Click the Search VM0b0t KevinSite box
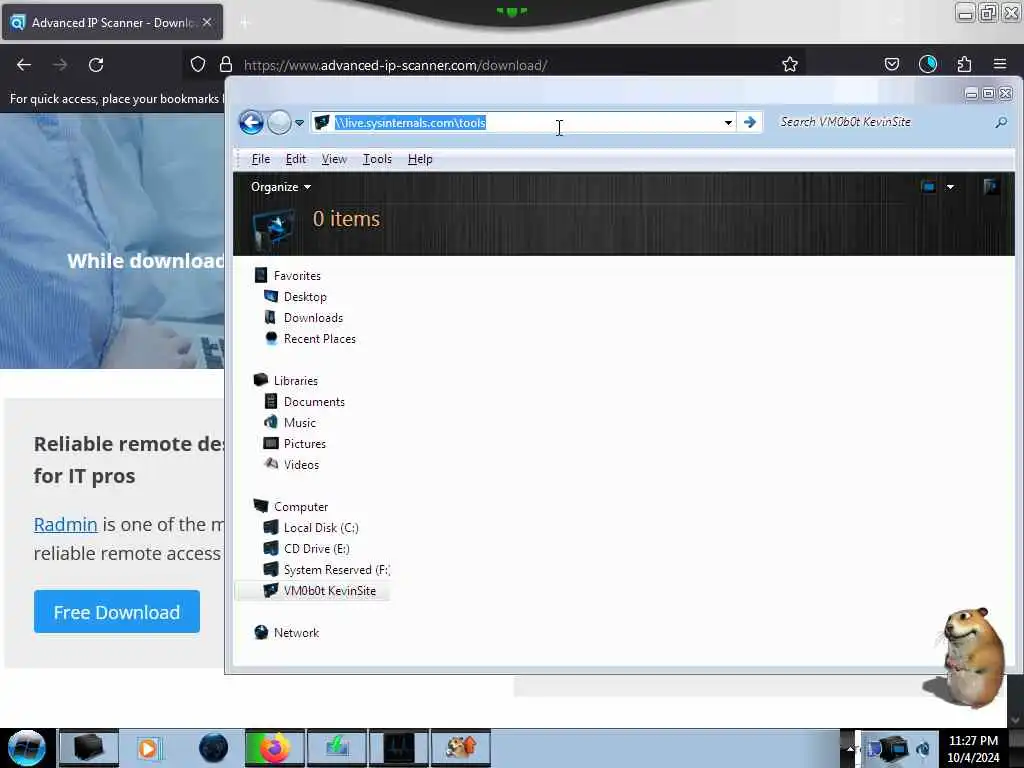 point(882,122)
